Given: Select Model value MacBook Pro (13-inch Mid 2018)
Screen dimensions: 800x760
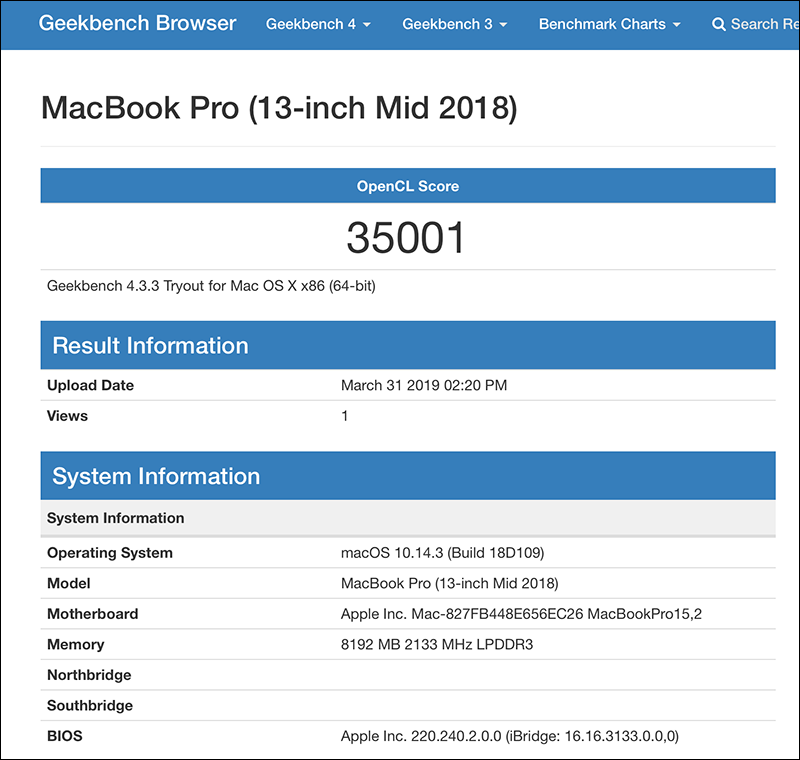Looking at the screenshot, I should point(449,583).
